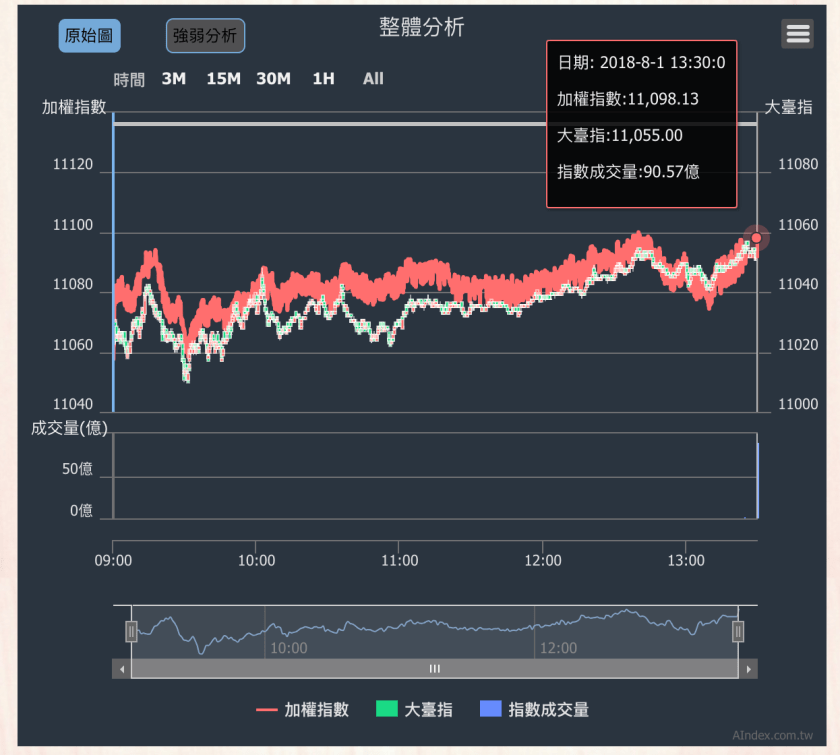The image size is (840, 755).
Task: Click the 原始圖 button
Action: (89, 35)
